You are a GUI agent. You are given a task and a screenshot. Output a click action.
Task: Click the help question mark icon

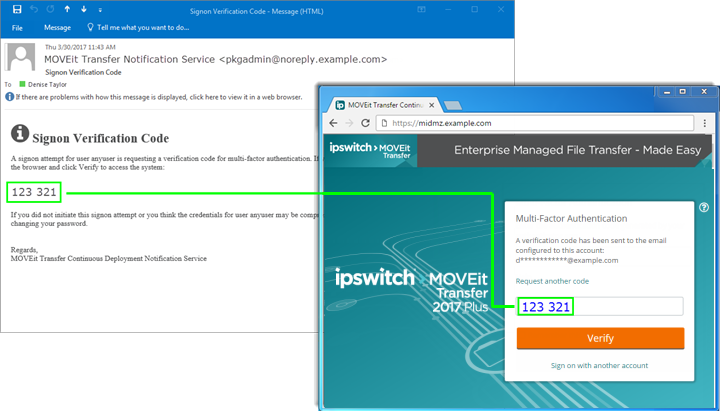[704, 208]
